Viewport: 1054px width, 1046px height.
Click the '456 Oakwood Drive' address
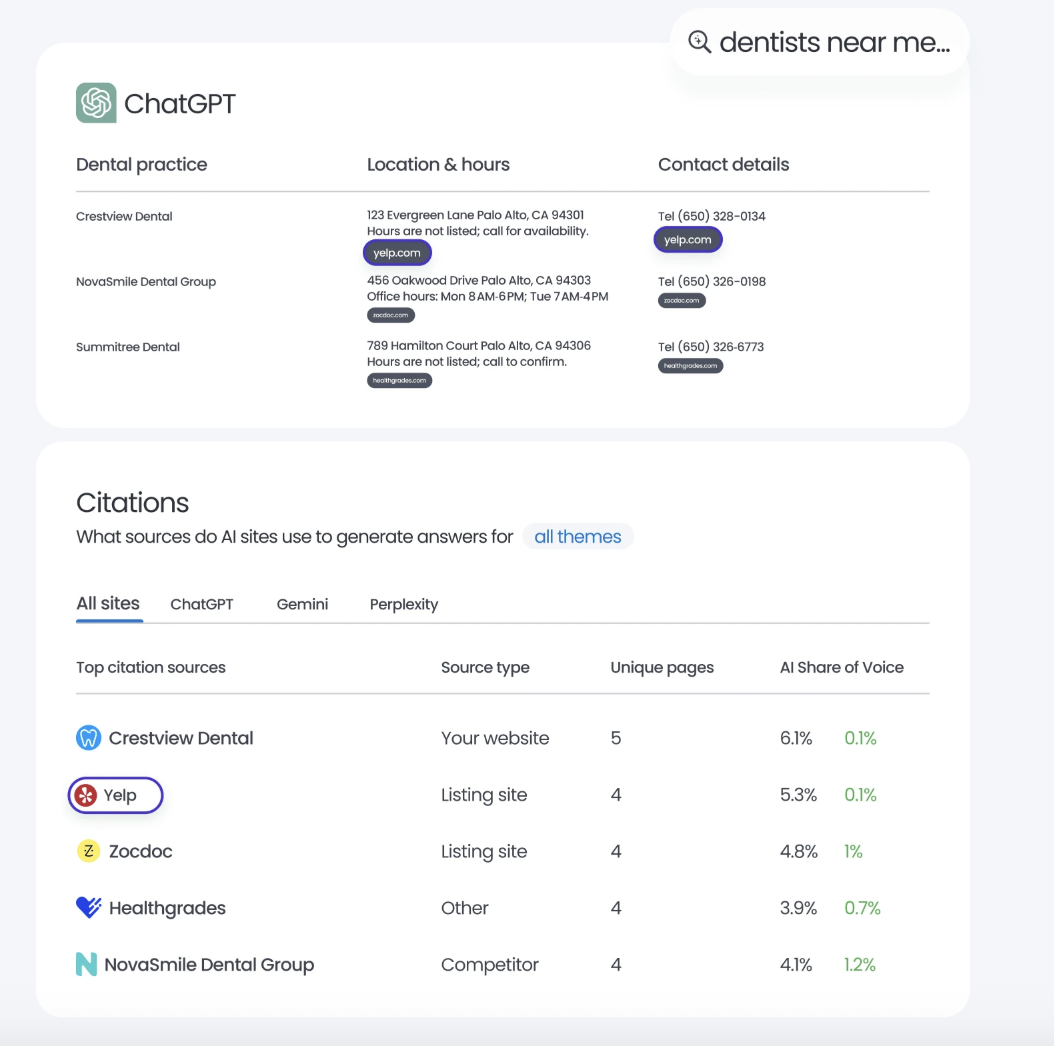pos(479,280)
